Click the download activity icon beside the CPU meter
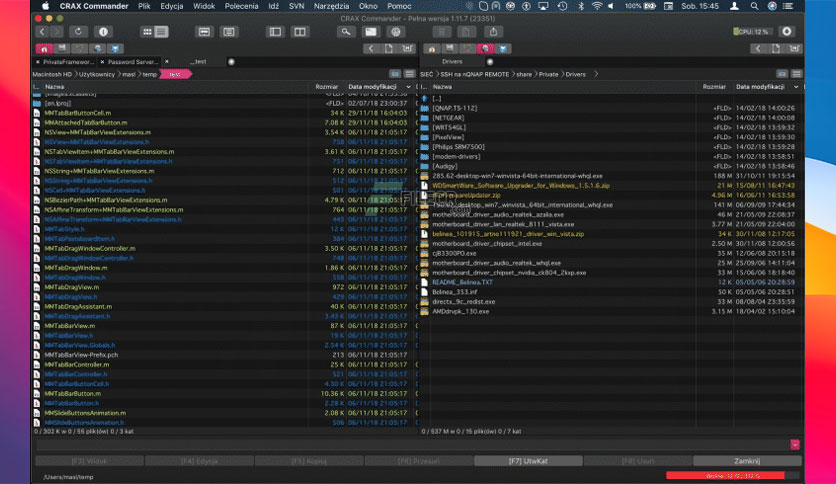 (x=787, y=32)
